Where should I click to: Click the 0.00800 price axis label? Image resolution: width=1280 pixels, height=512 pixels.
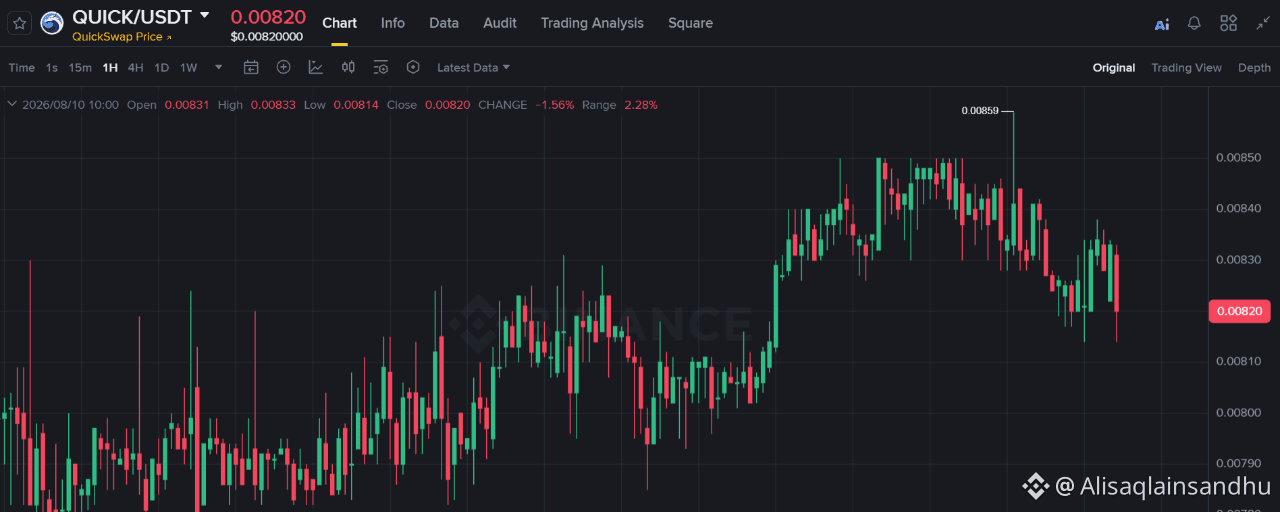pyautogui.click(x=1238, y=412)
